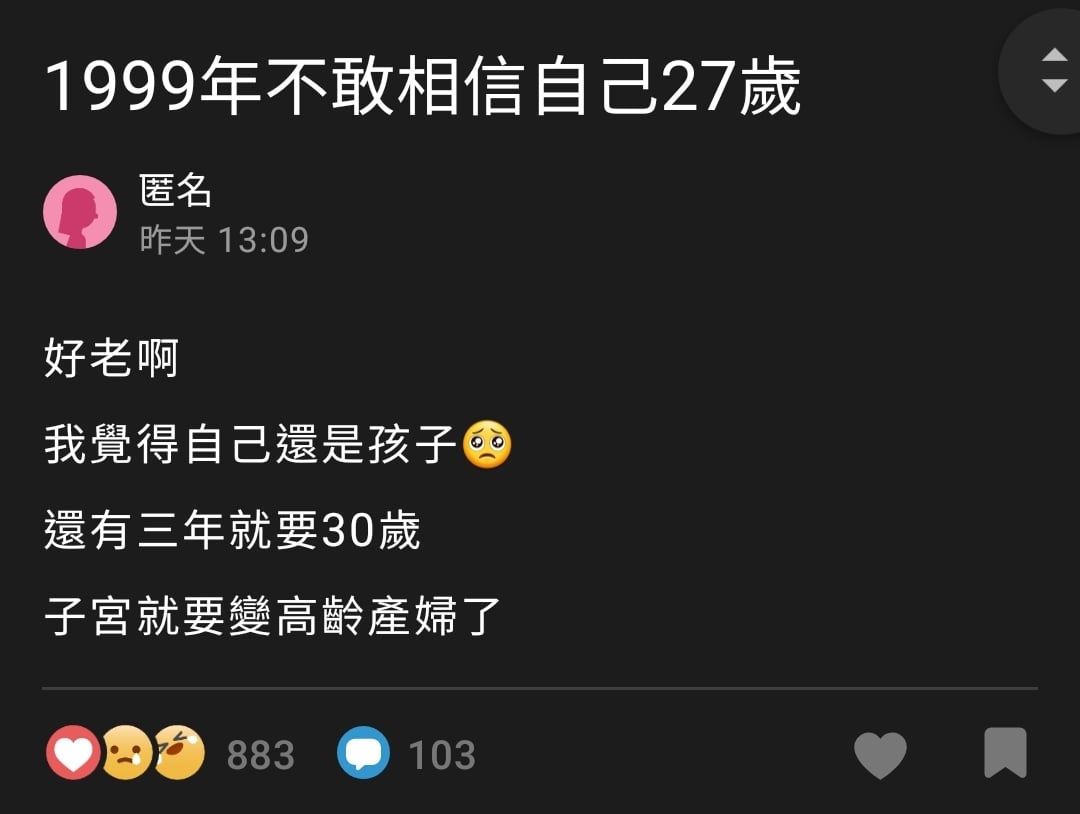Open the 103 comments count
The image size is (1080, 814).
[442, 755]
